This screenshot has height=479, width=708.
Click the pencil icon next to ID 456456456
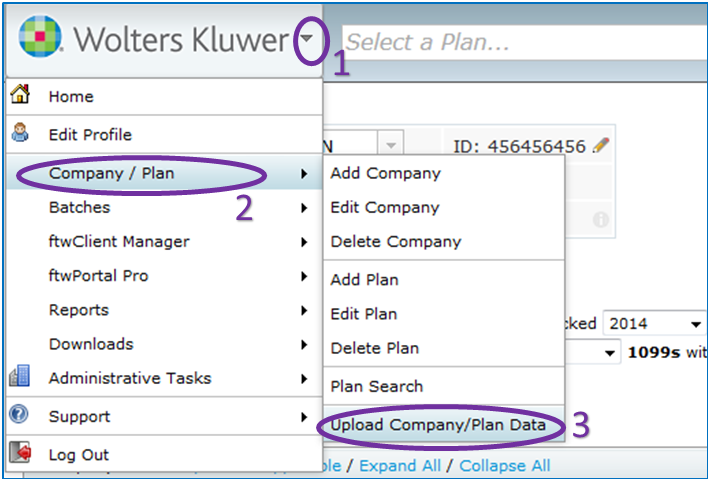[x=601, y=145]
